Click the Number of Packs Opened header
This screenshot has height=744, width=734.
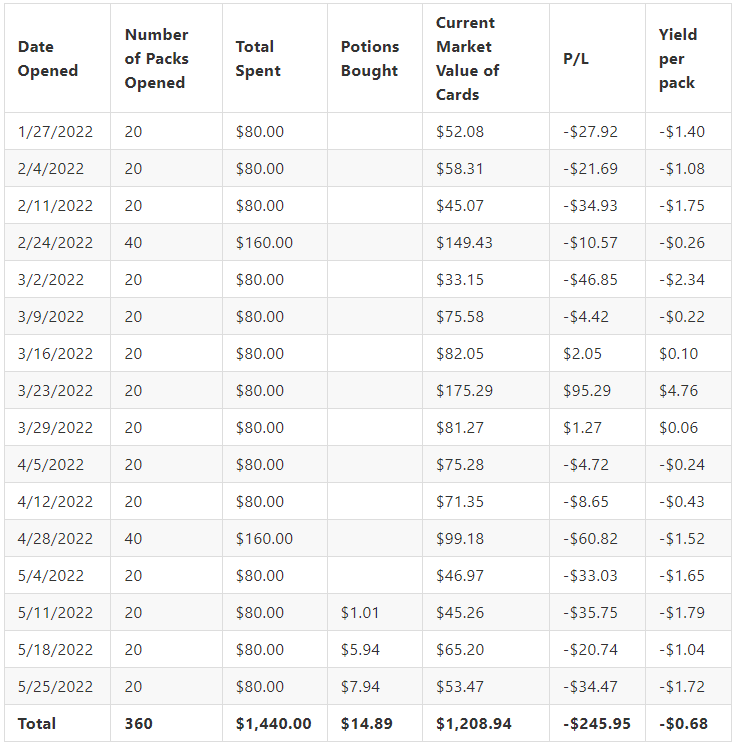click(156, 58)
